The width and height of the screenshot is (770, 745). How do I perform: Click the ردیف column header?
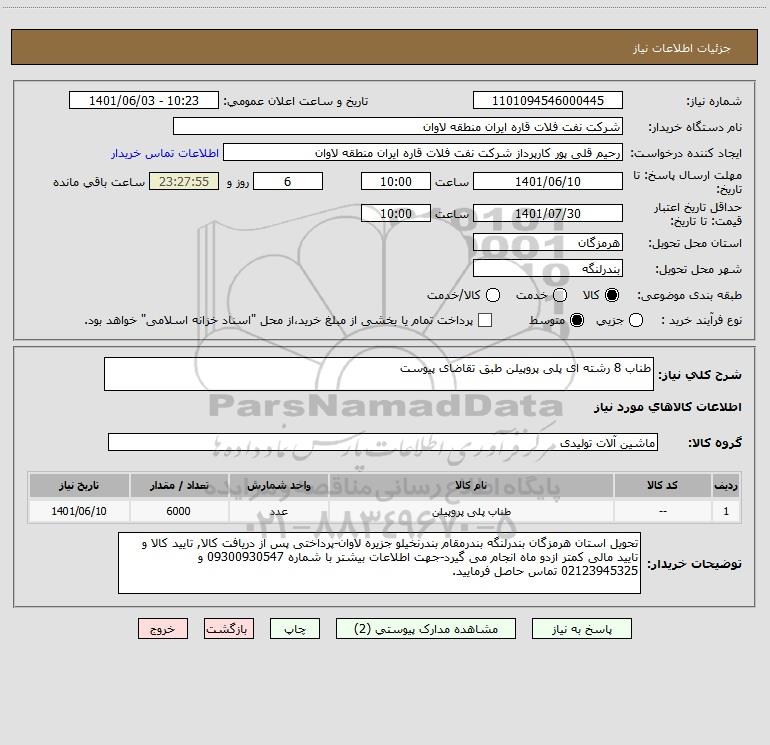point(726,485)
